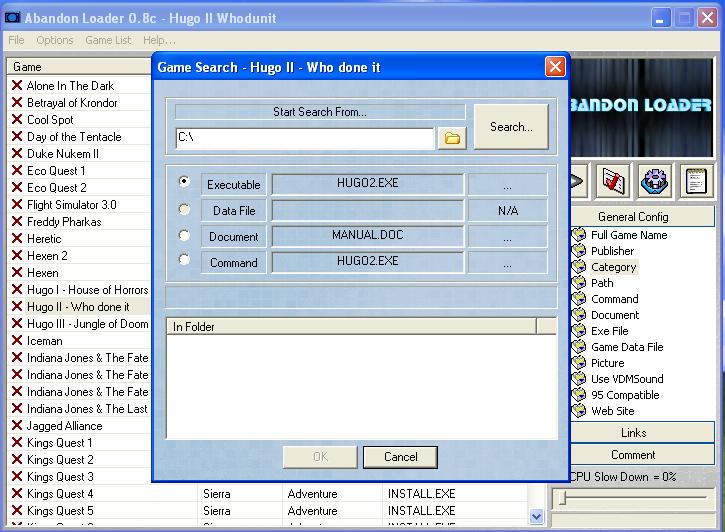
Task: Click the In Folder column header
Action: pyautogui.click(x=351, y=326)
